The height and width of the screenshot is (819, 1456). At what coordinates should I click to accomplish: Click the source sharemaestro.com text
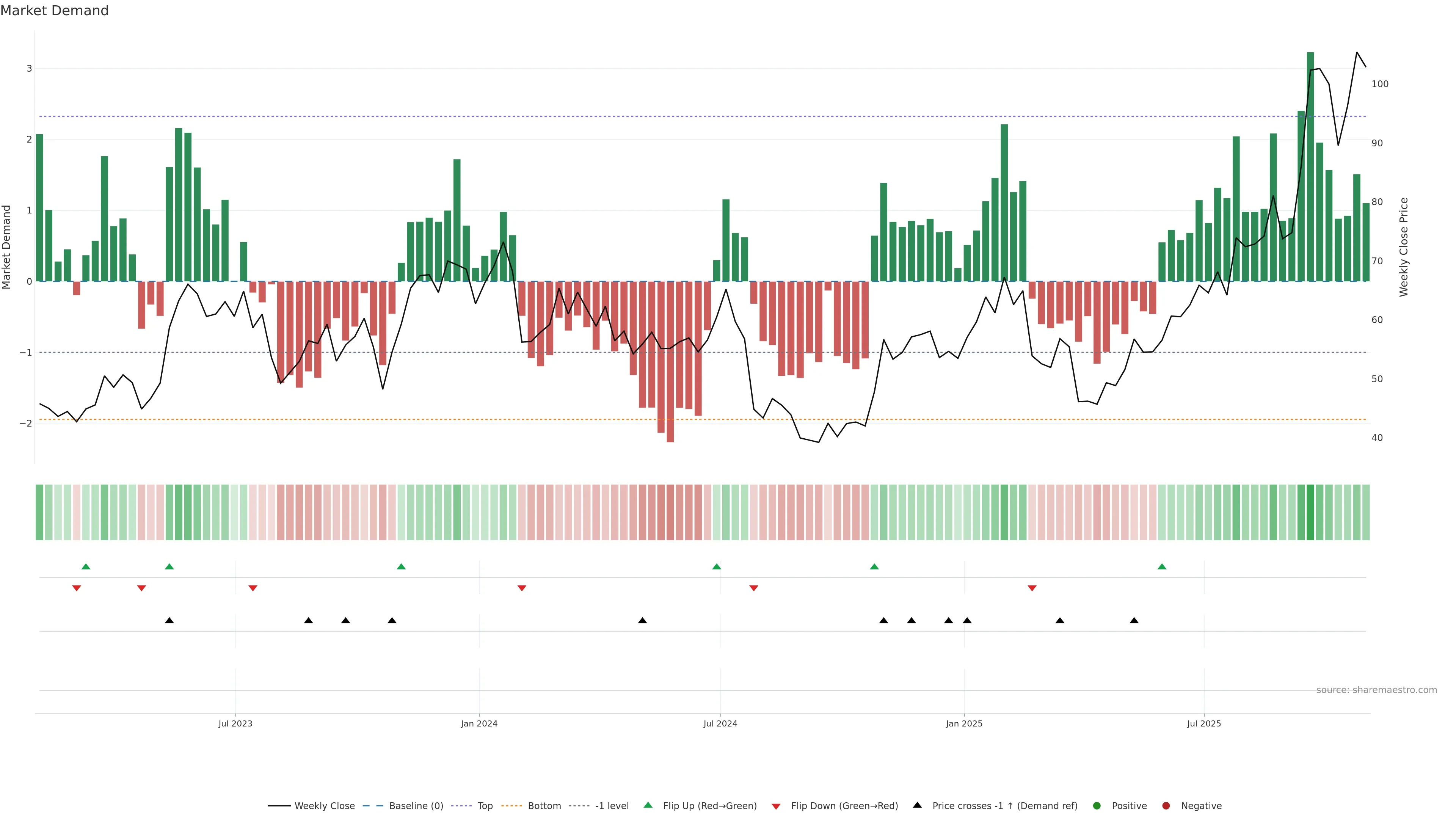coord(1376,690)
